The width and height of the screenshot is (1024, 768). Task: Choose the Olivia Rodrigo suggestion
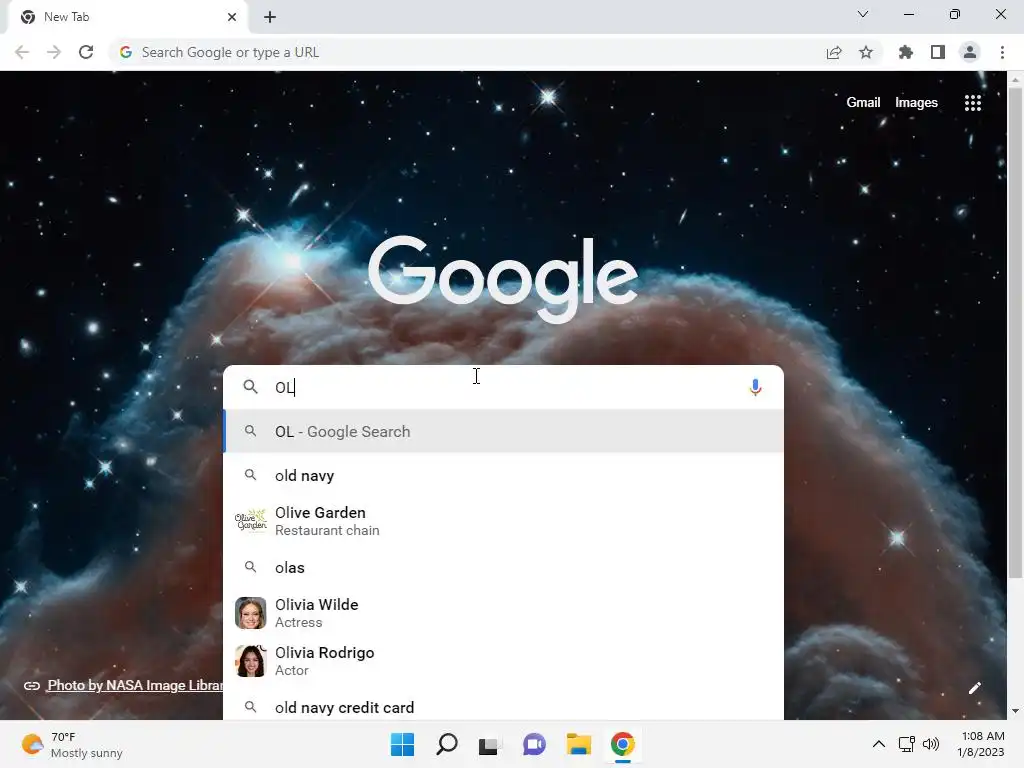[x=504, y=661]
